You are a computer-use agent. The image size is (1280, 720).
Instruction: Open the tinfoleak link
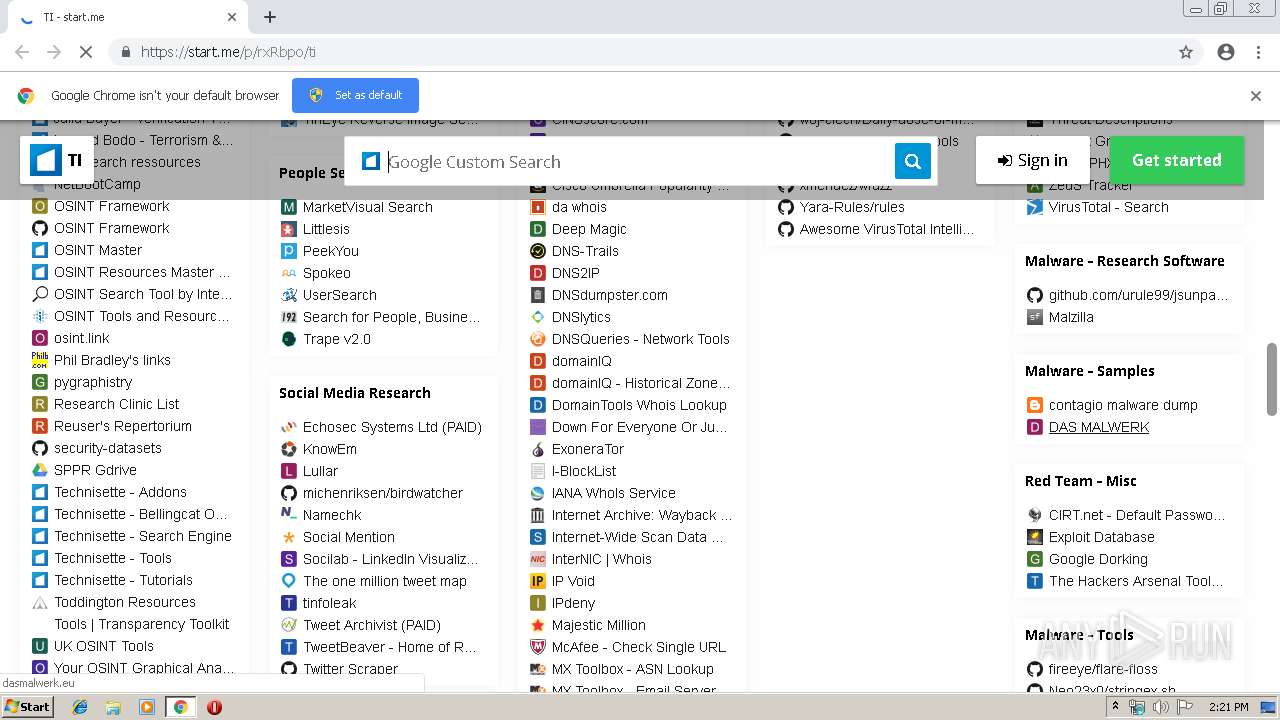(329, 603)
